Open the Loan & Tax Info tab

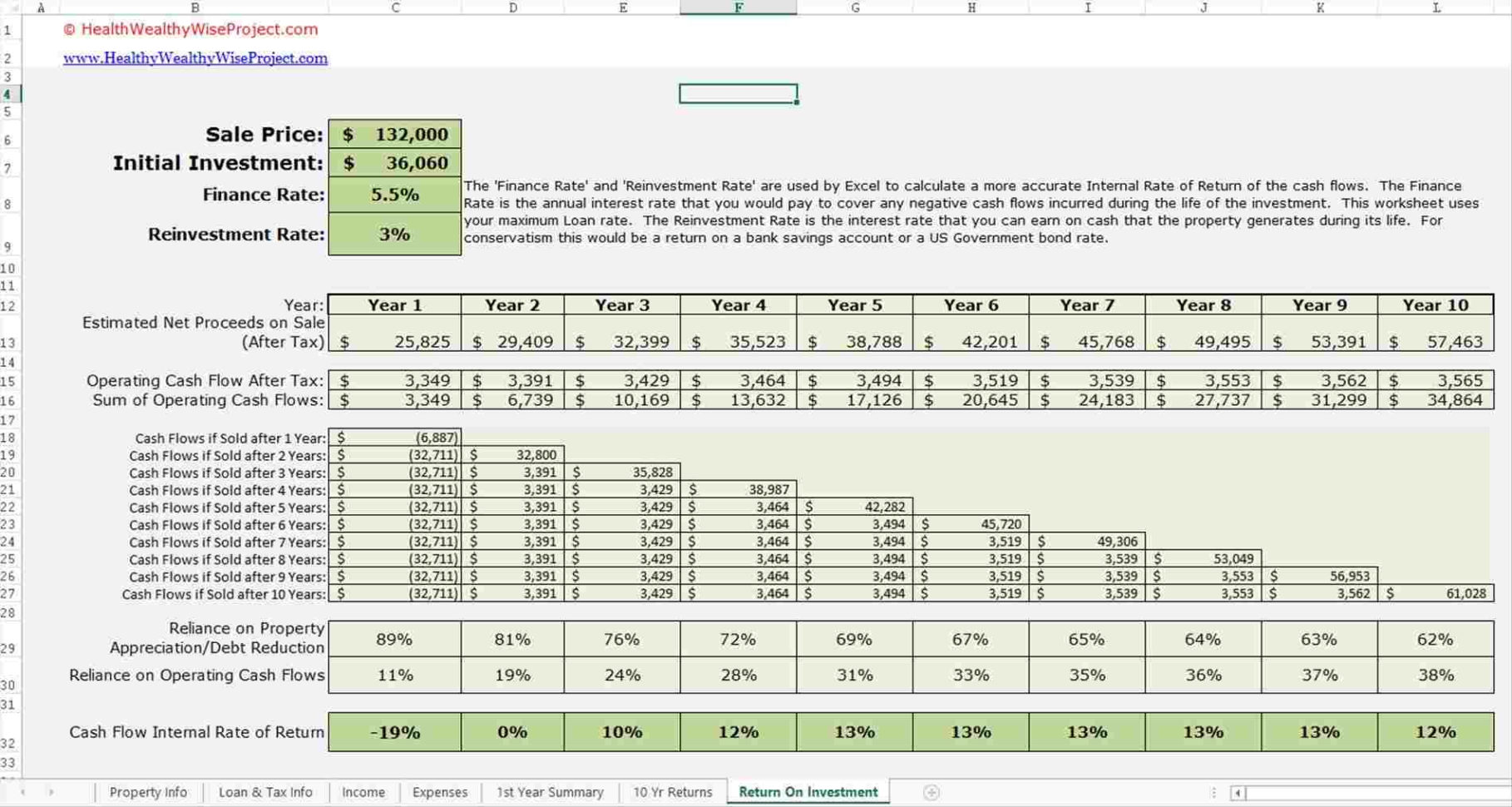(x=265, y=792)
